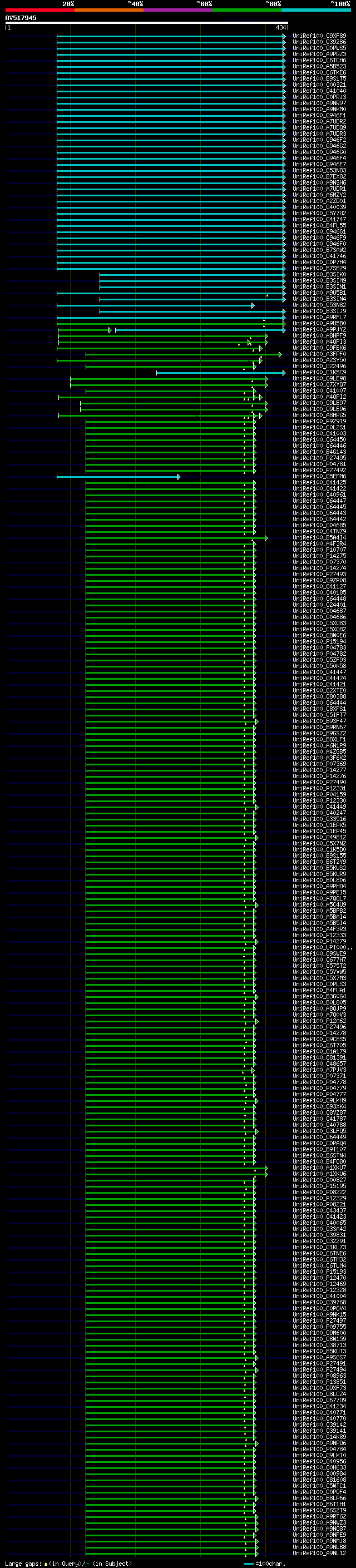The height and width of the screenshot is (1568, 356).
Task: Click the red ~20% identity color segment
Action: pyautogui.click(x=39, y=10)
